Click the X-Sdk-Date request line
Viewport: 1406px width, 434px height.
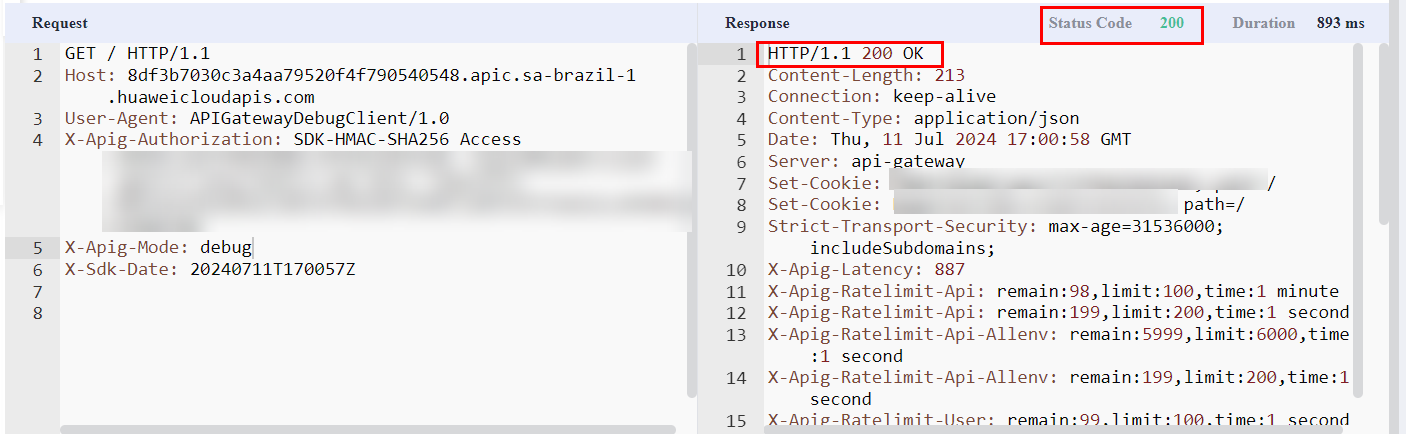click(210, 269)
